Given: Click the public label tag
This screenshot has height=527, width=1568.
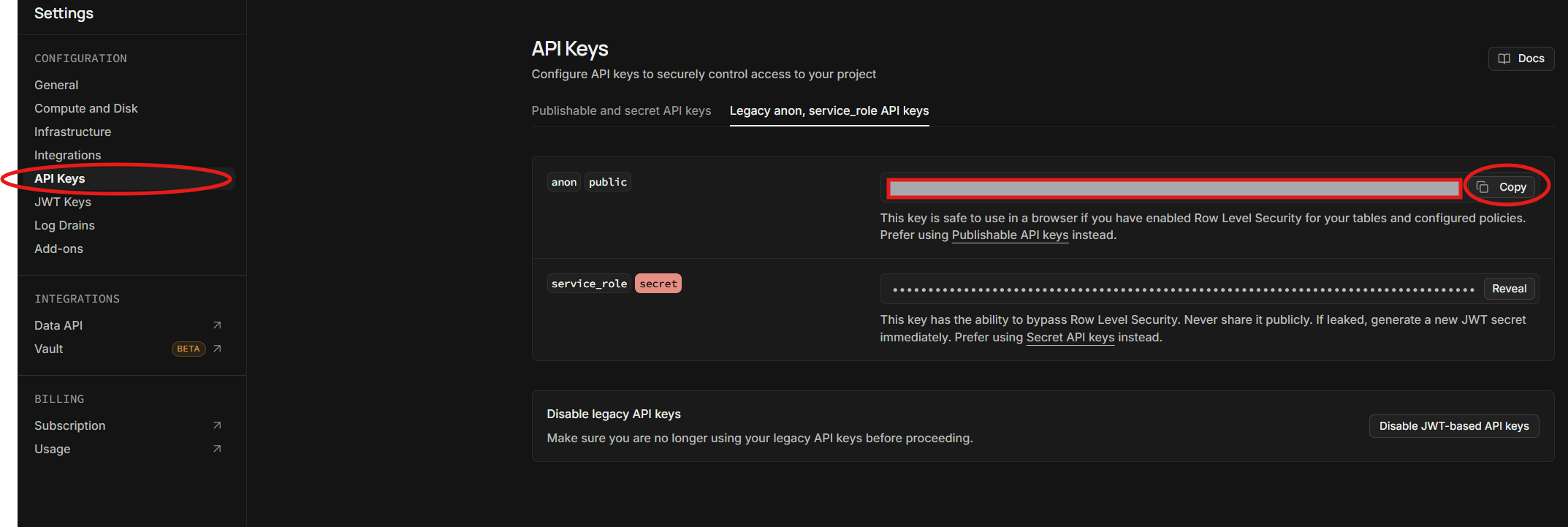Looking at the screenshot, I should pos(608,182).
